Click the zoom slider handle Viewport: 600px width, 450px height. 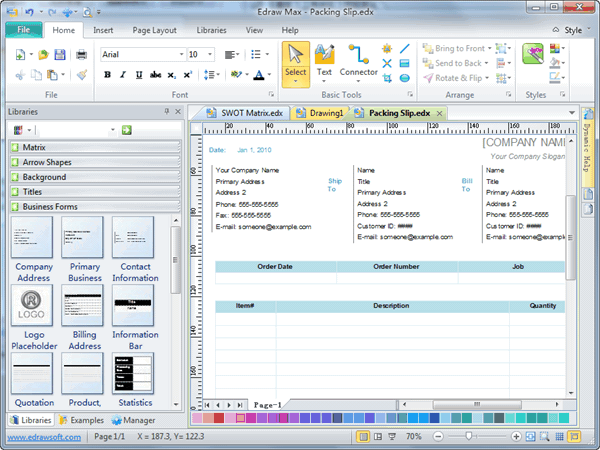click(x=471, y=437)
